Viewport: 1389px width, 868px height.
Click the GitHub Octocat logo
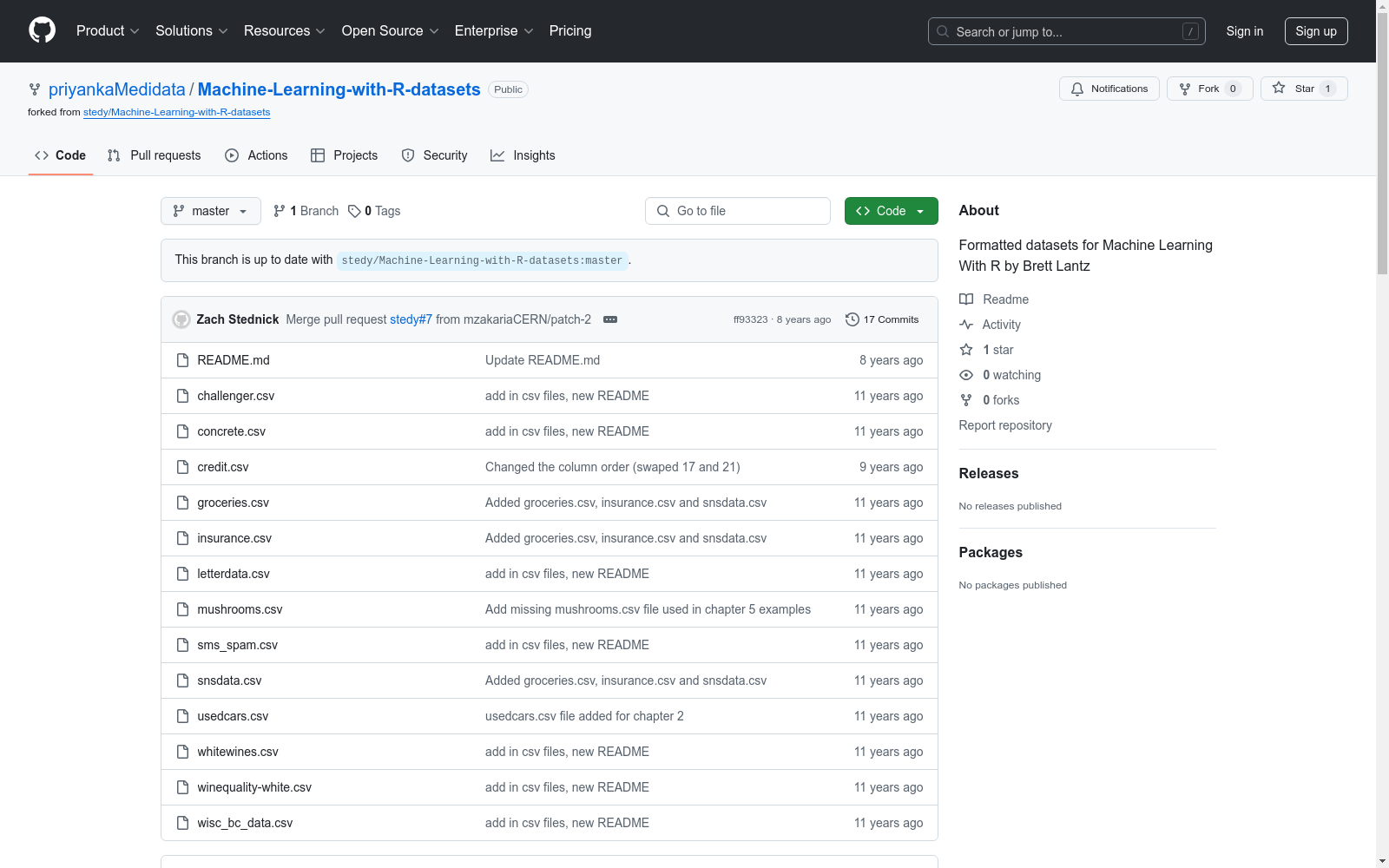(x=42, y=30)
